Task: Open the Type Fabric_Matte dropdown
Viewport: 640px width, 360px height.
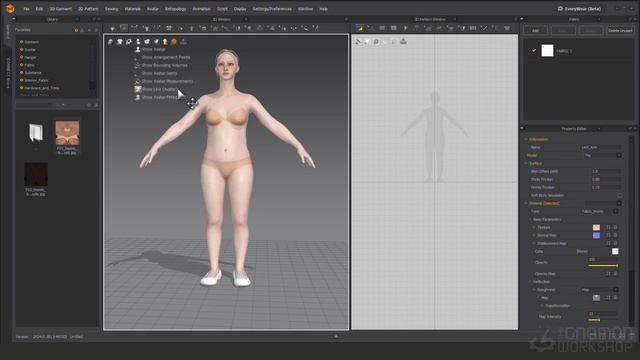Action: click(599, 211)
